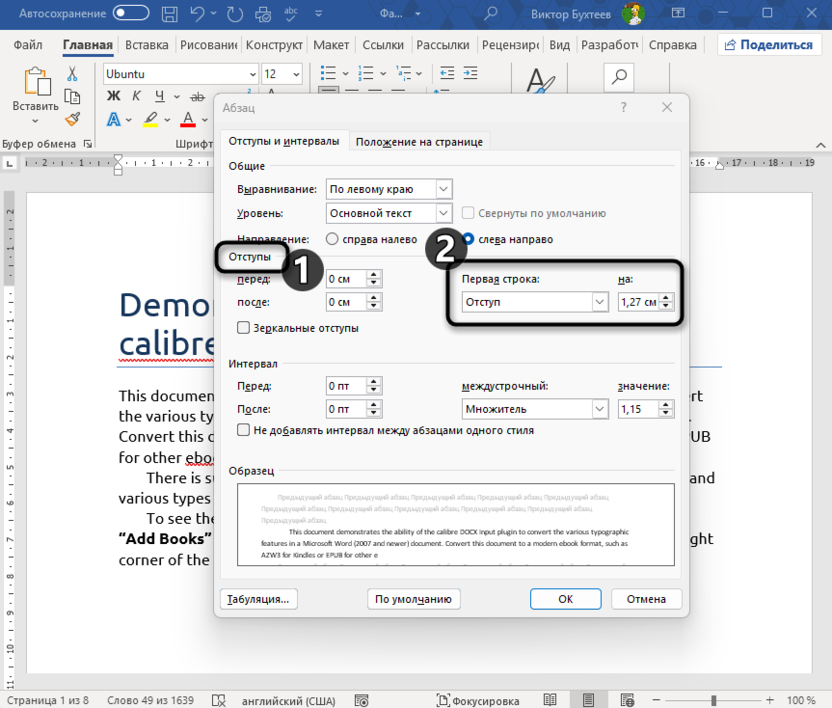Apply bold formatting with the Ж icon
Viewport: 832px width, 708px height.
pos(113,96)
